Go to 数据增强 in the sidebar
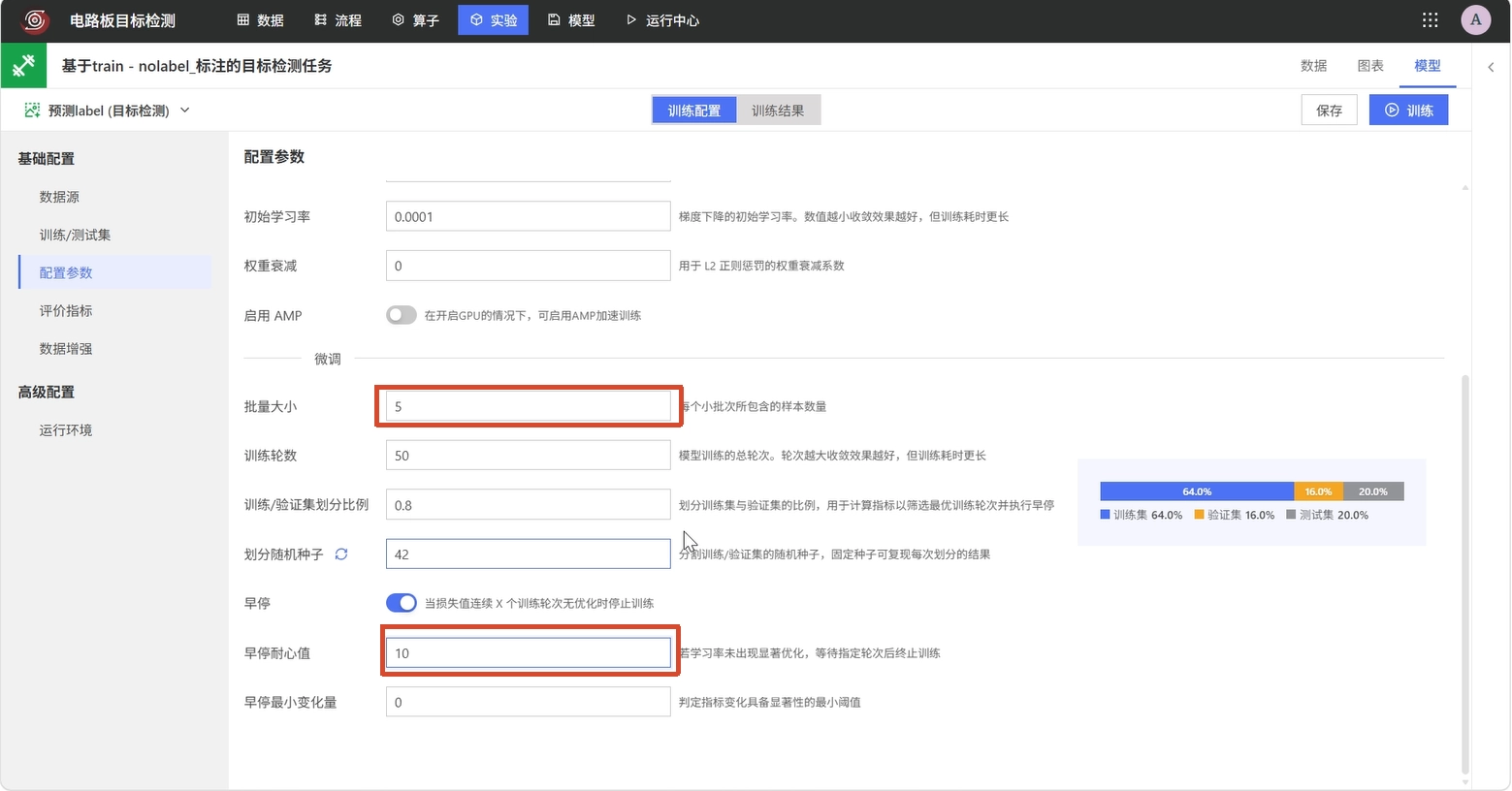The height and width of the screenshot is (791, 1512). pyautogui.click(x=66, y=348)
